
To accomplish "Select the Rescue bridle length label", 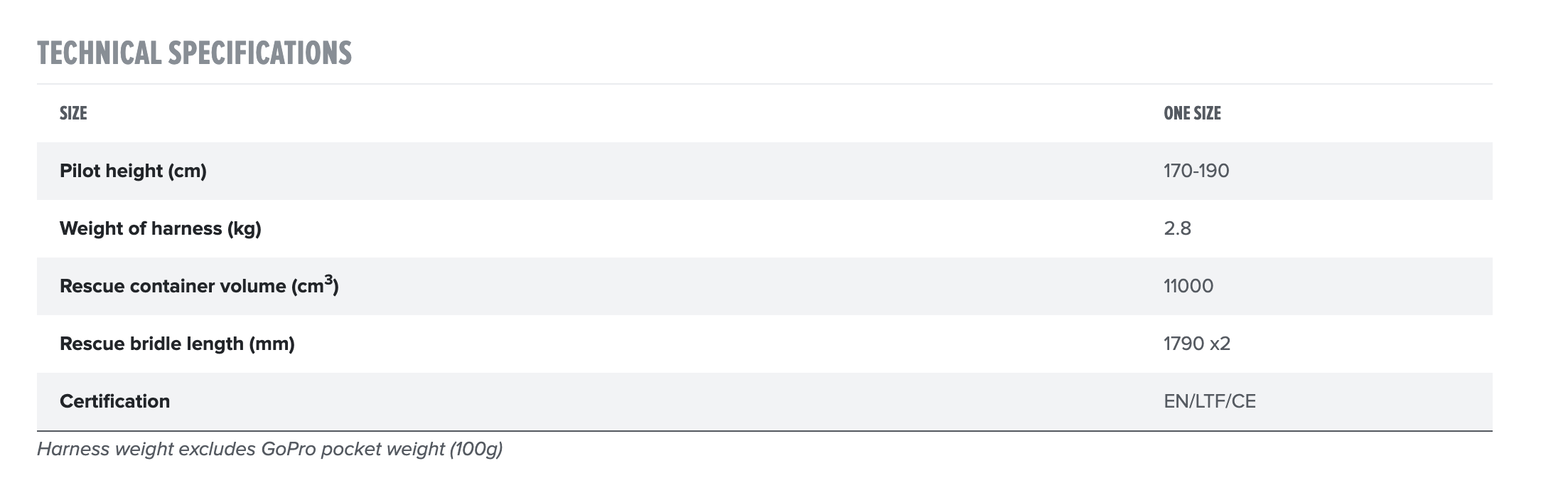I will tap(177, 344).
